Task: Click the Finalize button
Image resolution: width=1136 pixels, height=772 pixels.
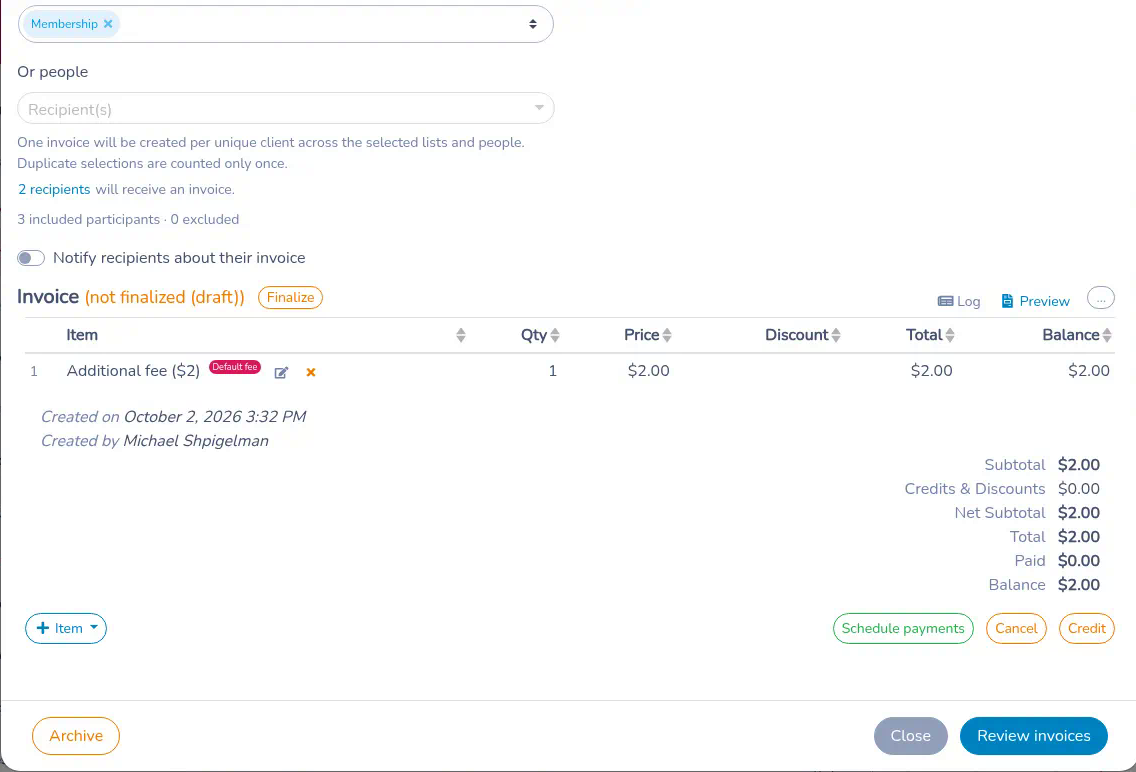Action: (291, 298)
